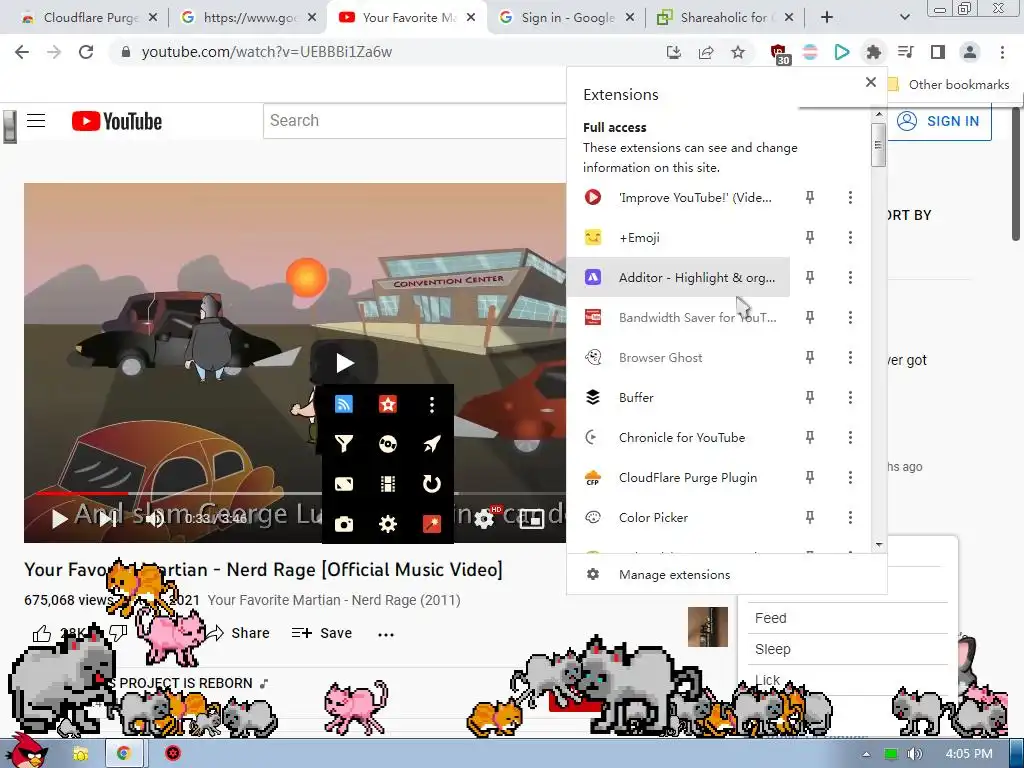Take a screenshot with the camera icon
Screen dimensions: 1024x768
(x=344, y=524)
